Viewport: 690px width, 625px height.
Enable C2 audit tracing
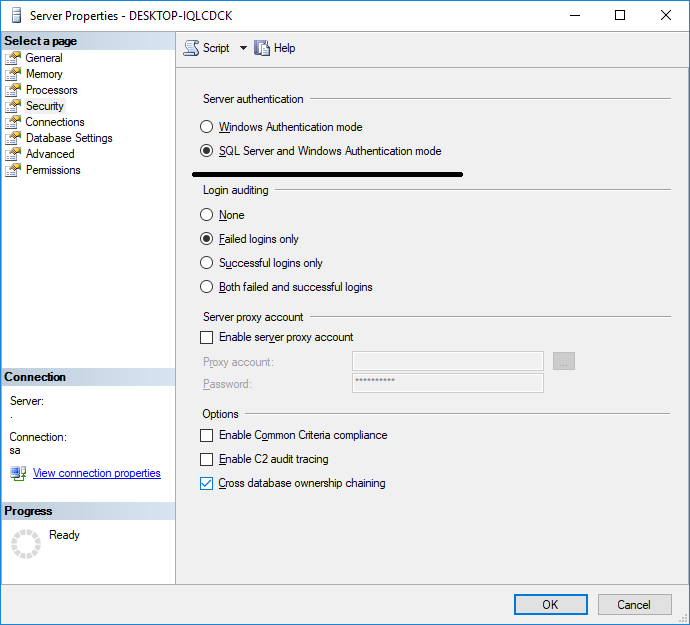click(206, 460)
